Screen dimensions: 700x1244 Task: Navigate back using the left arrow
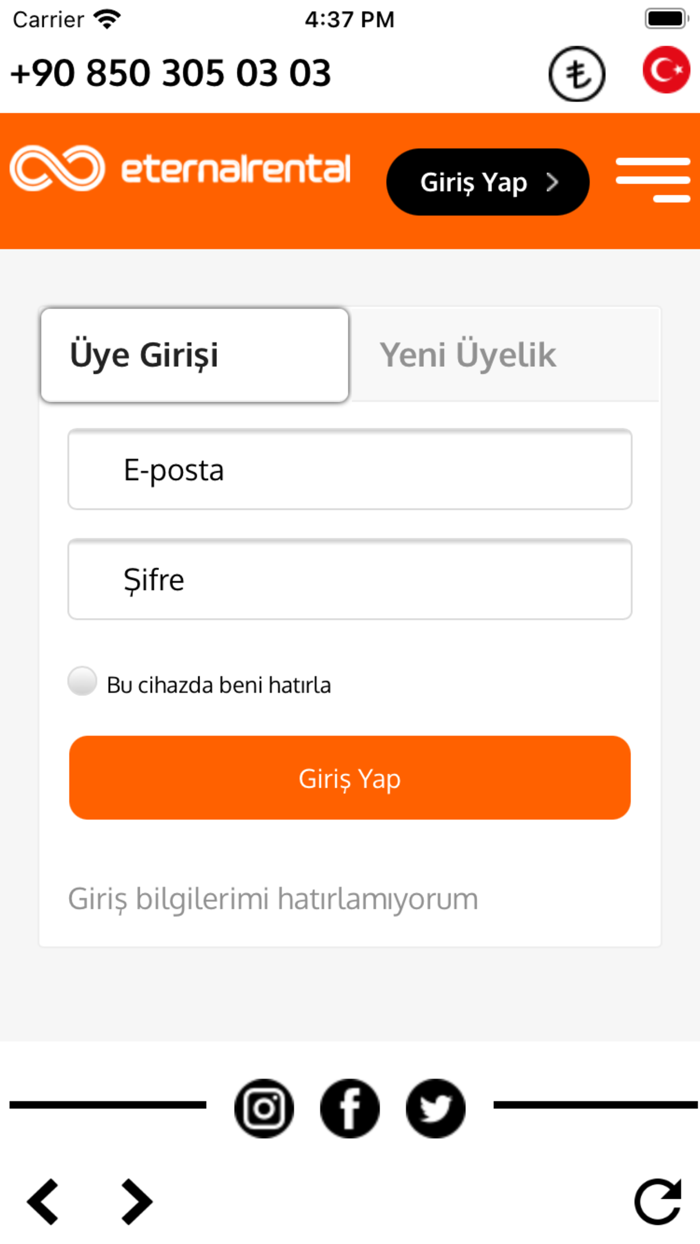point(42,1201)
